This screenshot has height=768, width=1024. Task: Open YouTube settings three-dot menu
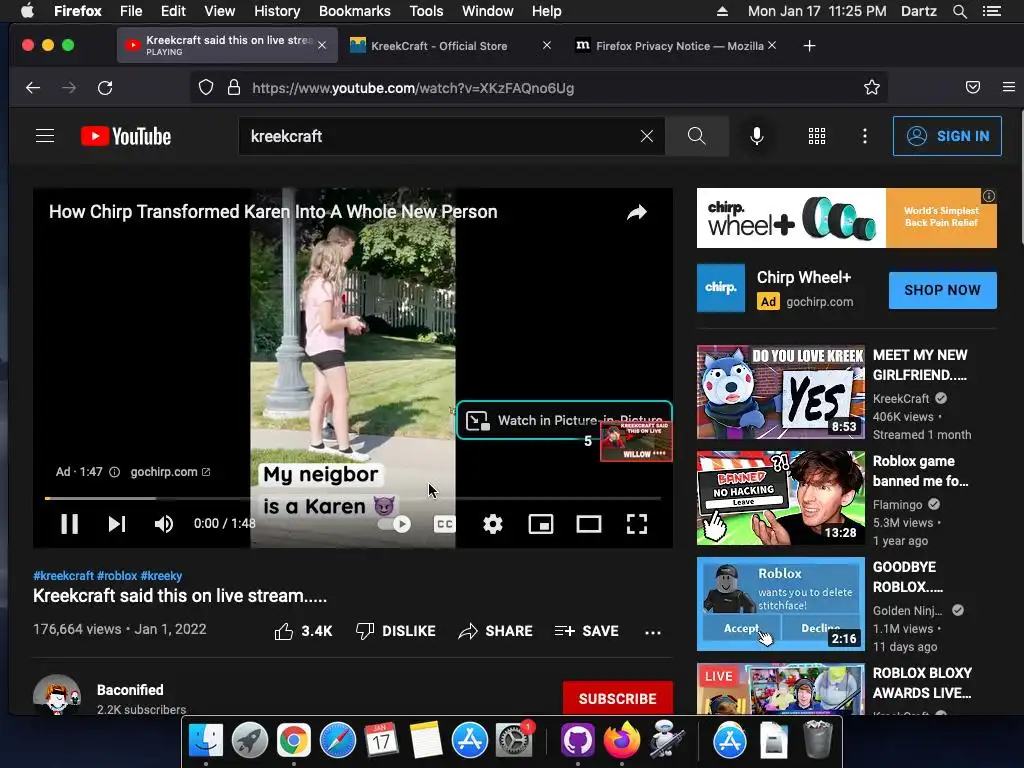pos(865,136)
